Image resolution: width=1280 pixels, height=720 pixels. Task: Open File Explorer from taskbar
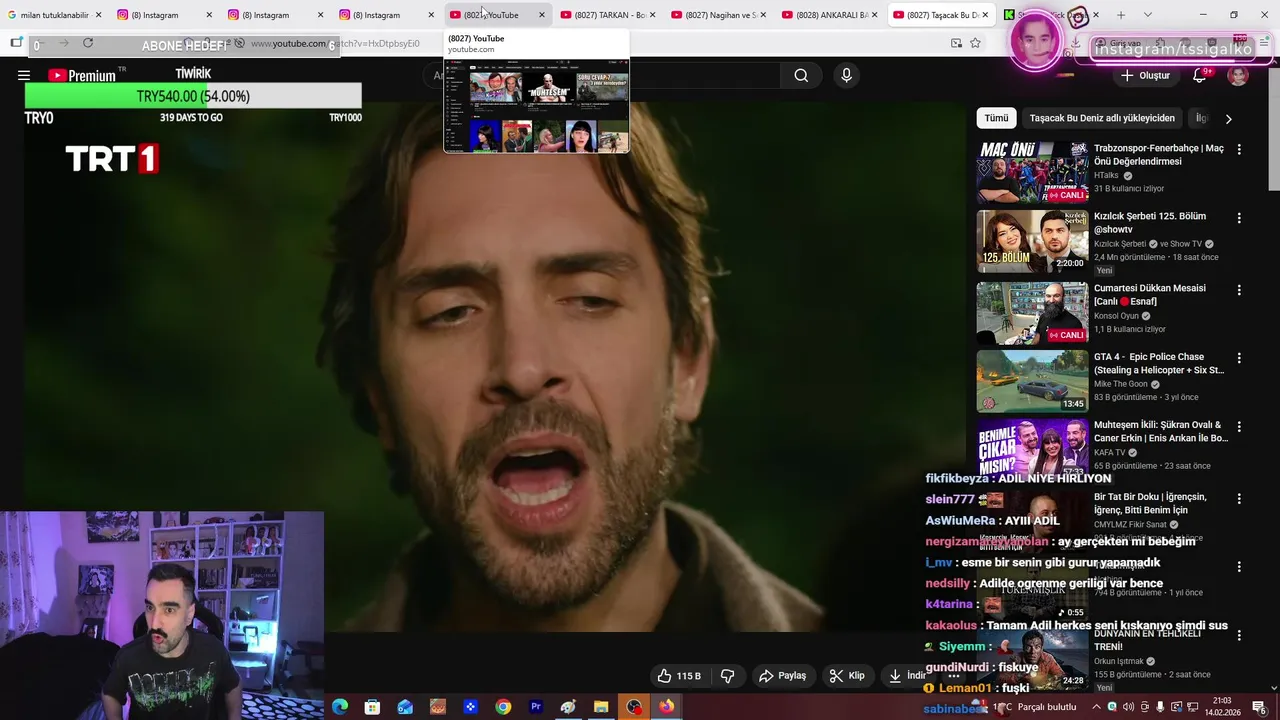pos(601,707)
